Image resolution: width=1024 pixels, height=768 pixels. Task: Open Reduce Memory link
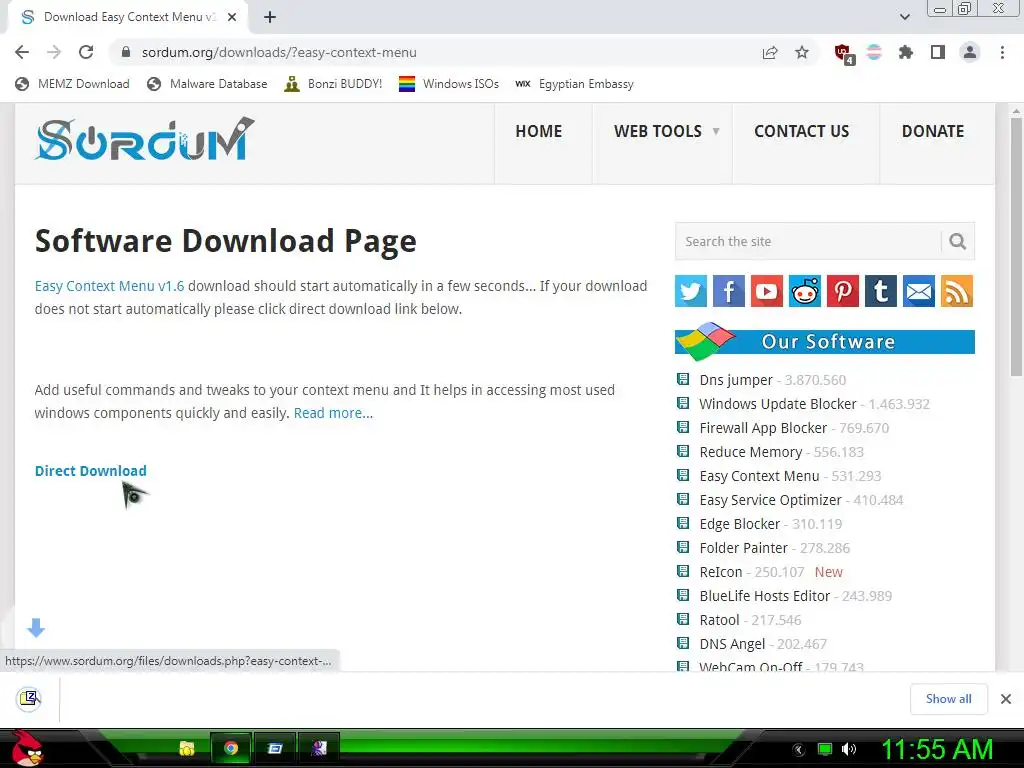750,452
